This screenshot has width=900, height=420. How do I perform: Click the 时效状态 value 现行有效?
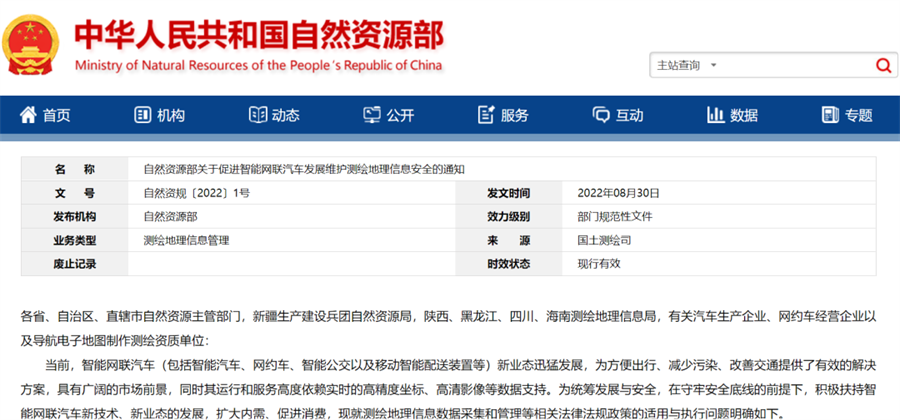click(599, 264)
